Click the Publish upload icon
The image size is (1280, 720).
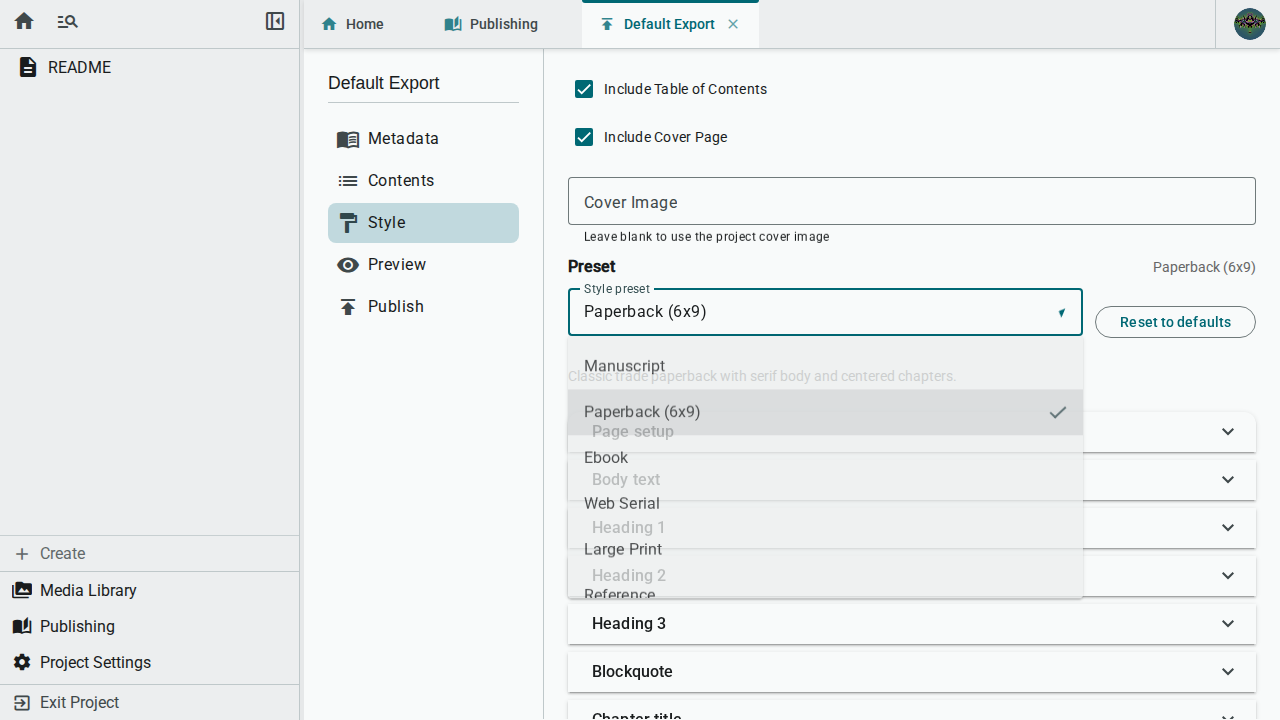348,307
